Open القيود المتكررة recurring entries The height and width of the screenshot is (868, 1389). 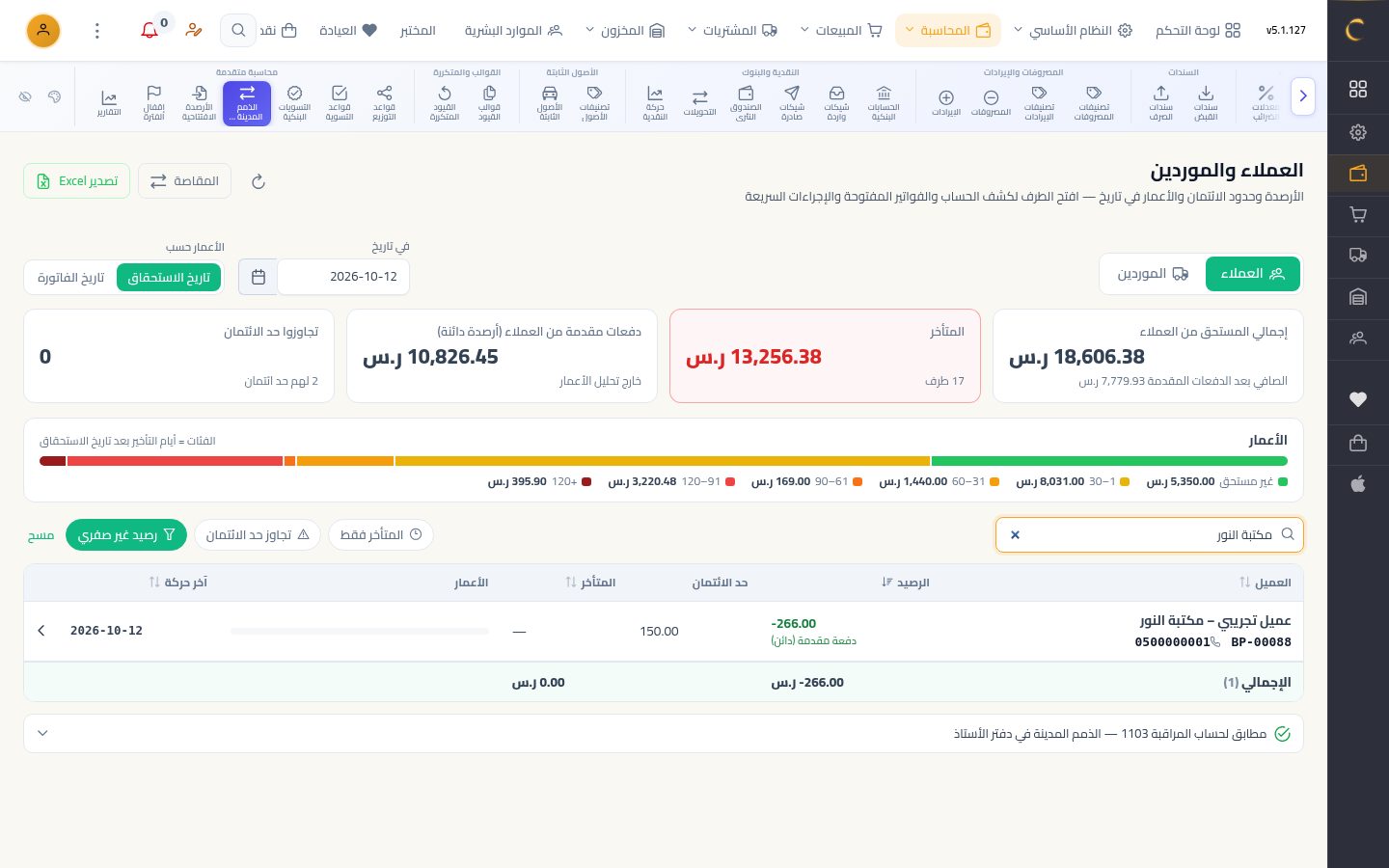click(x=445, y=103)
